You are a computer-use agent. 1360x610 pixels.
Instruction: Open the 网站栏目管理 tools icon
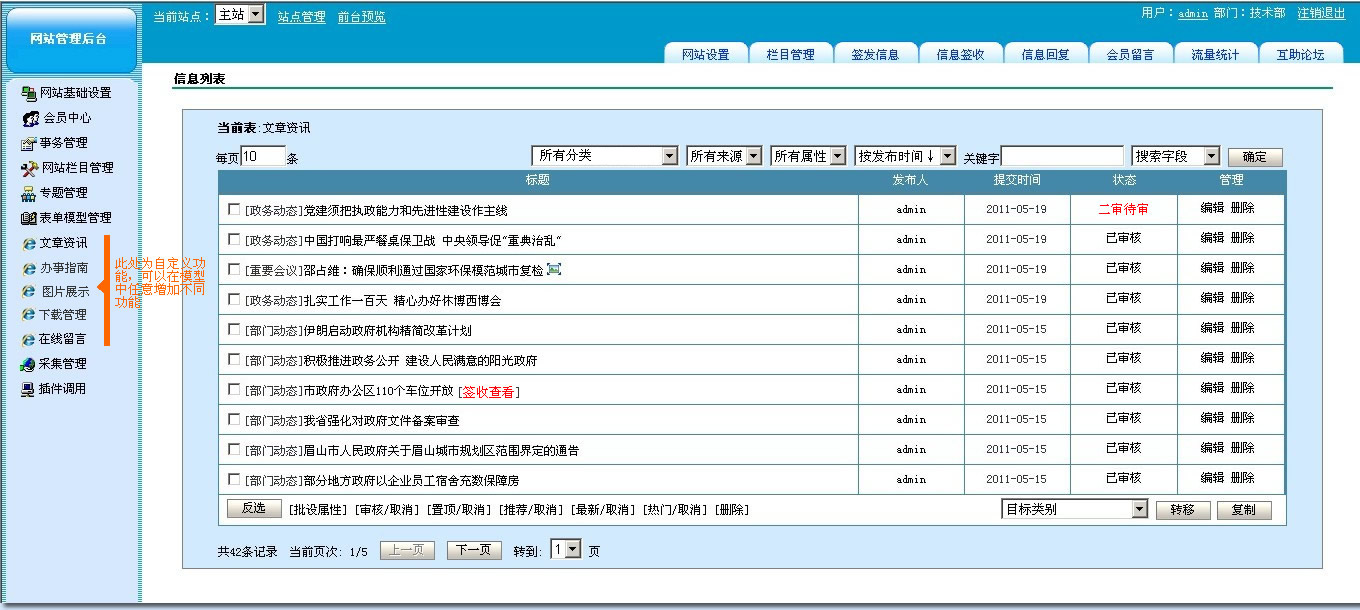pos(28,168)
